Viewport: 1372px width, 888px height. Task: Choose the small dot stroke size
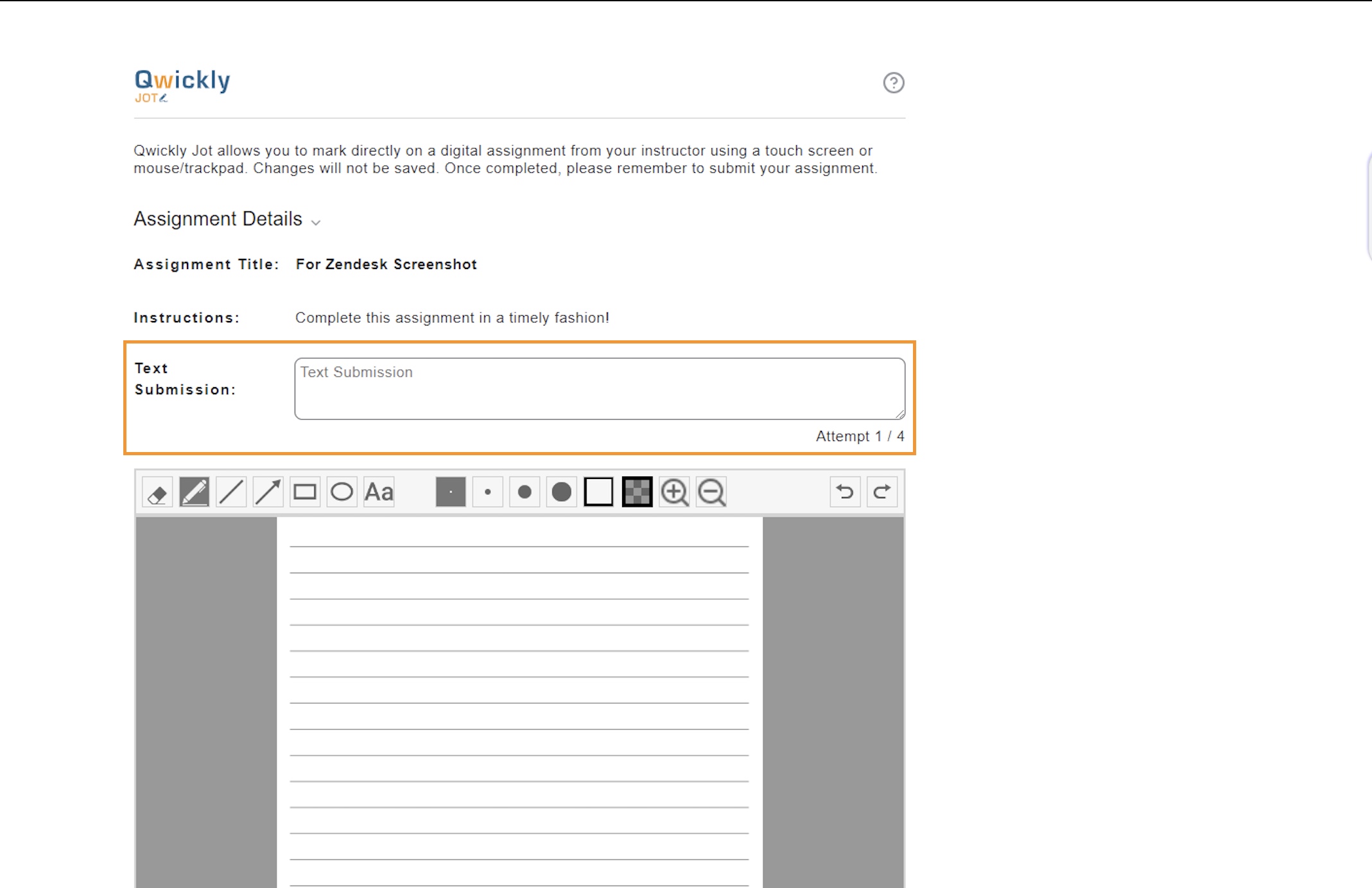pos(488,492)
